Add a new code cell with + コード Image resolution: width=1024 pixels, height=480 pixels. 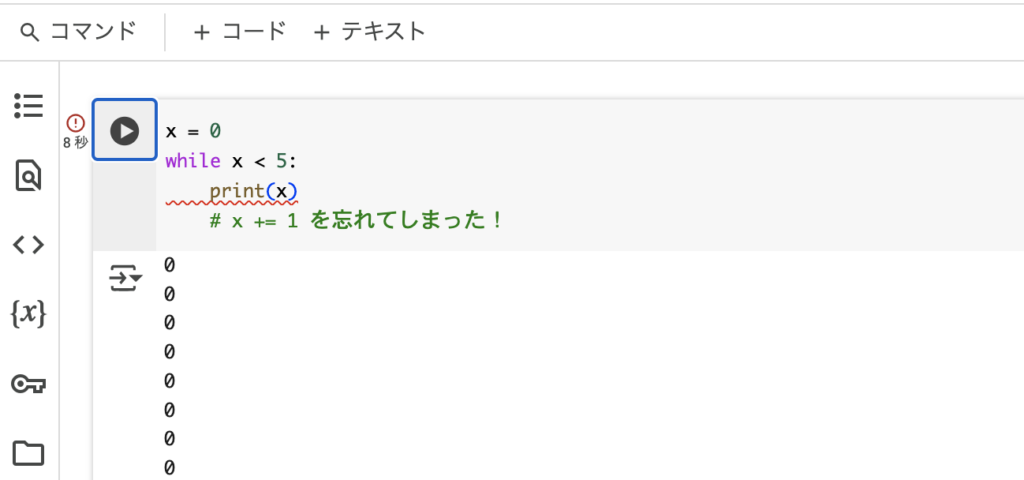(240, 31)
